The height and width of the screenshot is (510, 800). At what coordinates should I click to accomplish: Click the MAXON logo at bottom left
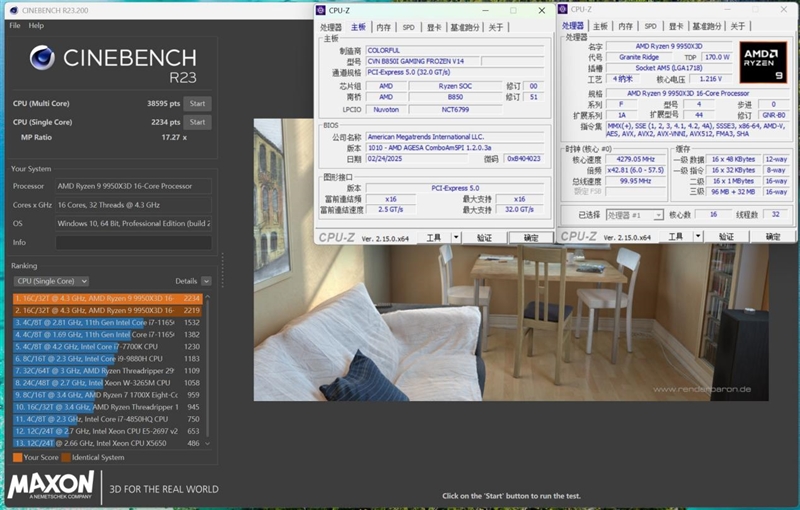[x=51, y=485]
